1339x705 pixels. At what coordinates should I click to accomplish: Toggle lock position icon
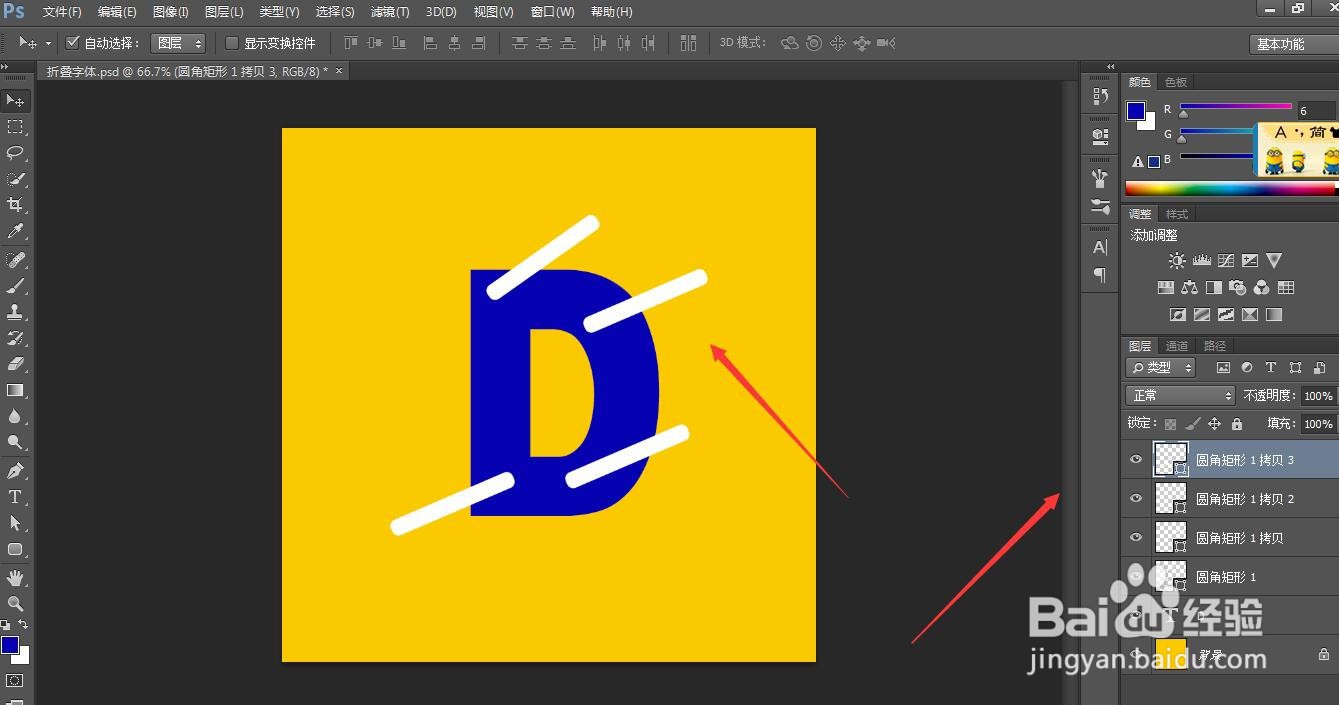click(1214, 424)
